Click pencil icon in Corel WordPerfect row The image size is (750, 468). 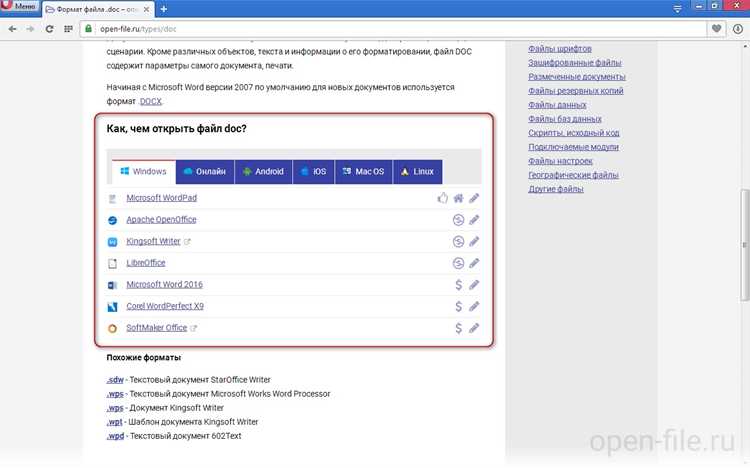click(x=474, y=306)
